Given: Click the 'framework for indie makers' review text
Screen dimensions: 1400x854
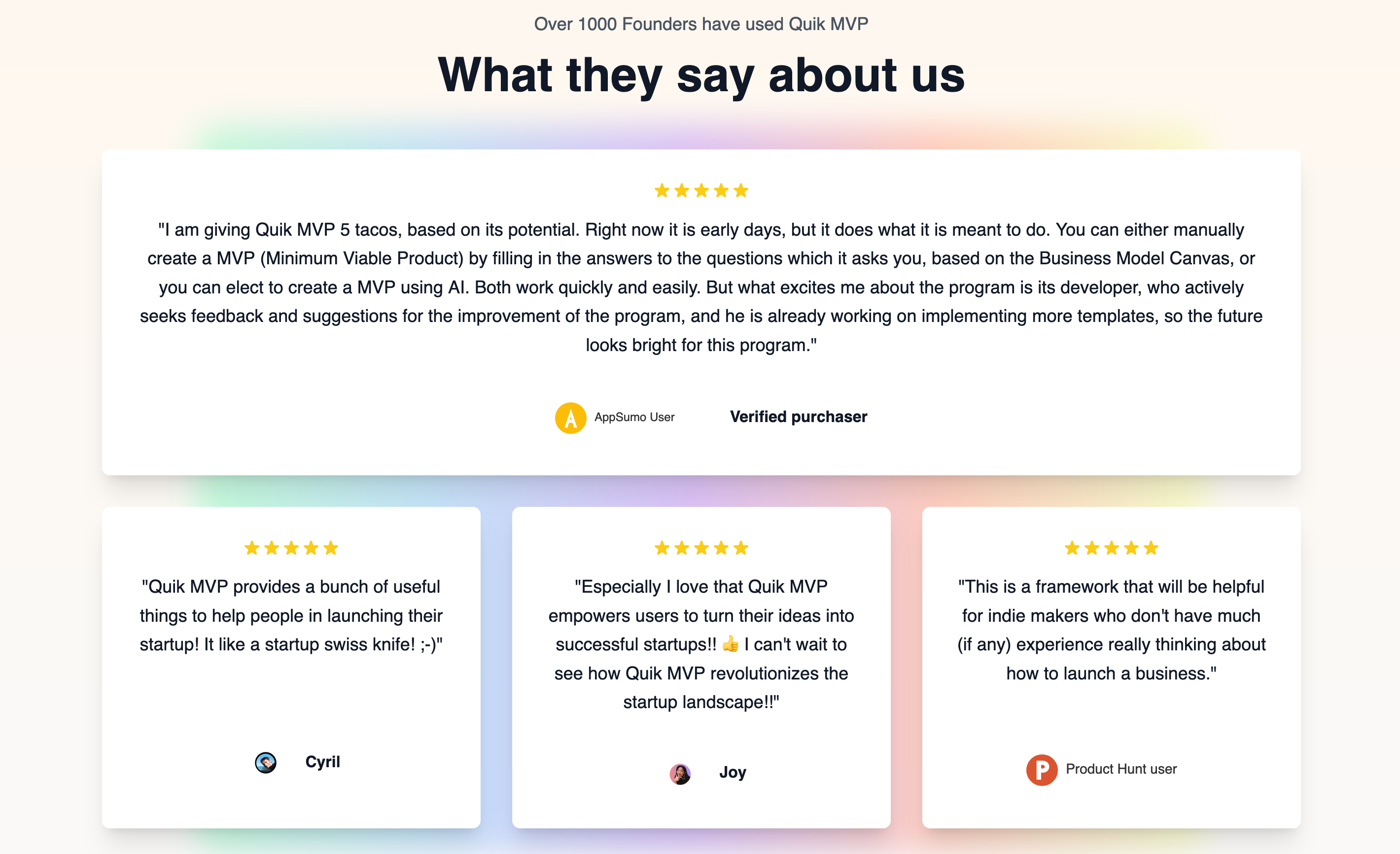Looking at the screenshot, I should tap(1111, 630).
